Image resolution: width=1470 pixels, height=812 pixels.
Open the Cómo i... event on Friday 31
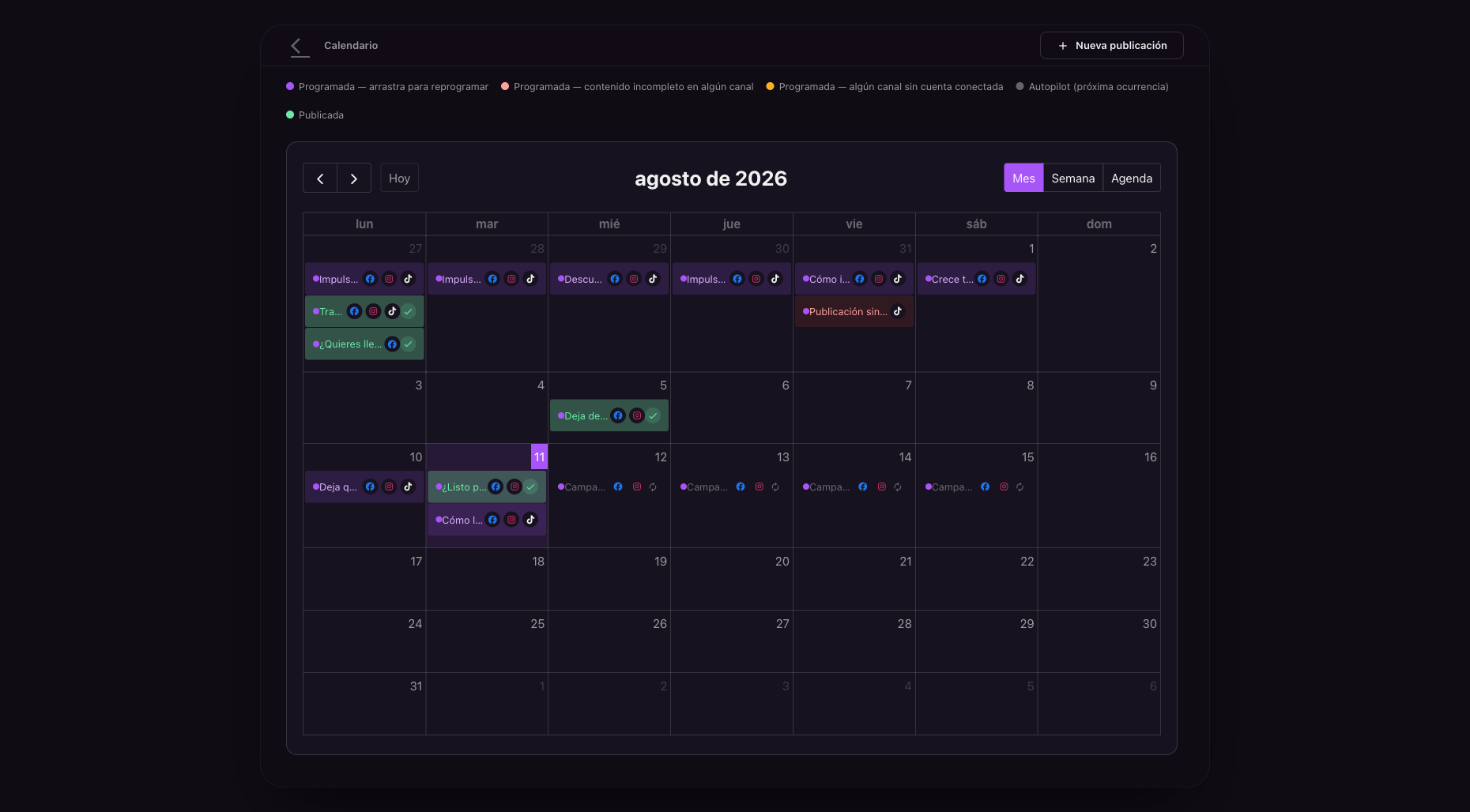coord(854,279)
